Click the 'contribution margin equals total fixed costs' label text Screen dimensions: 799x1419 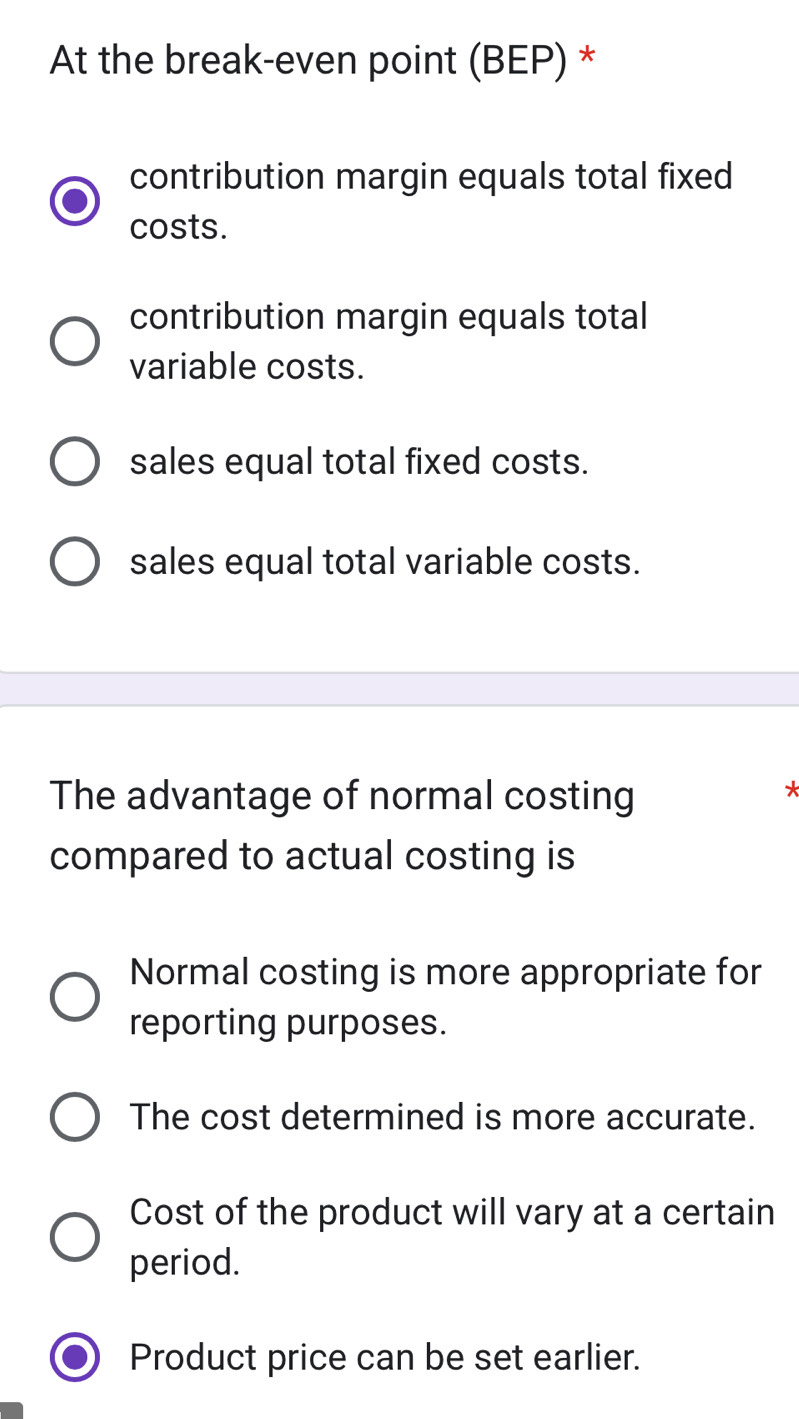431,202
